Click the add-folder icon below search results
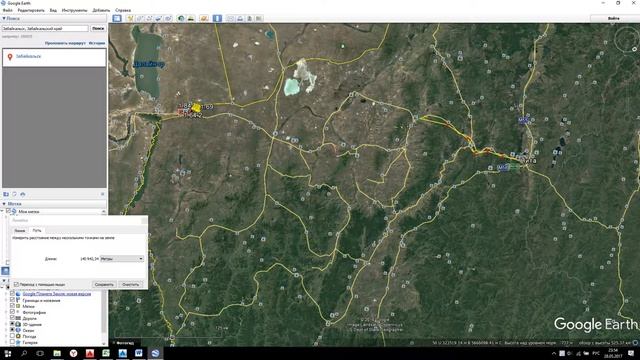The image size is (640, 360). click(x=6, y=194)
